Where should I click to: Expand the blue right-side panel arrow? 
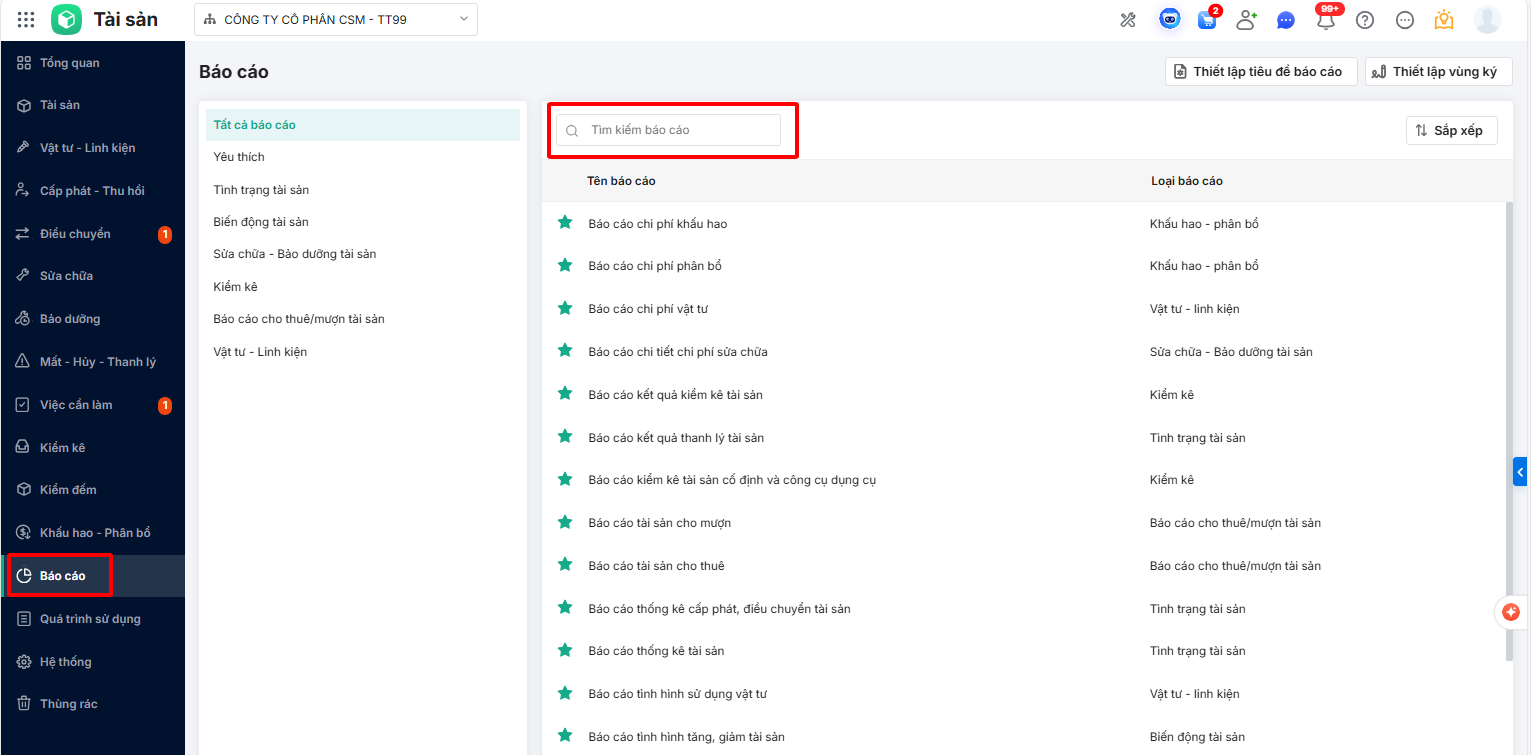(1520, 471)
